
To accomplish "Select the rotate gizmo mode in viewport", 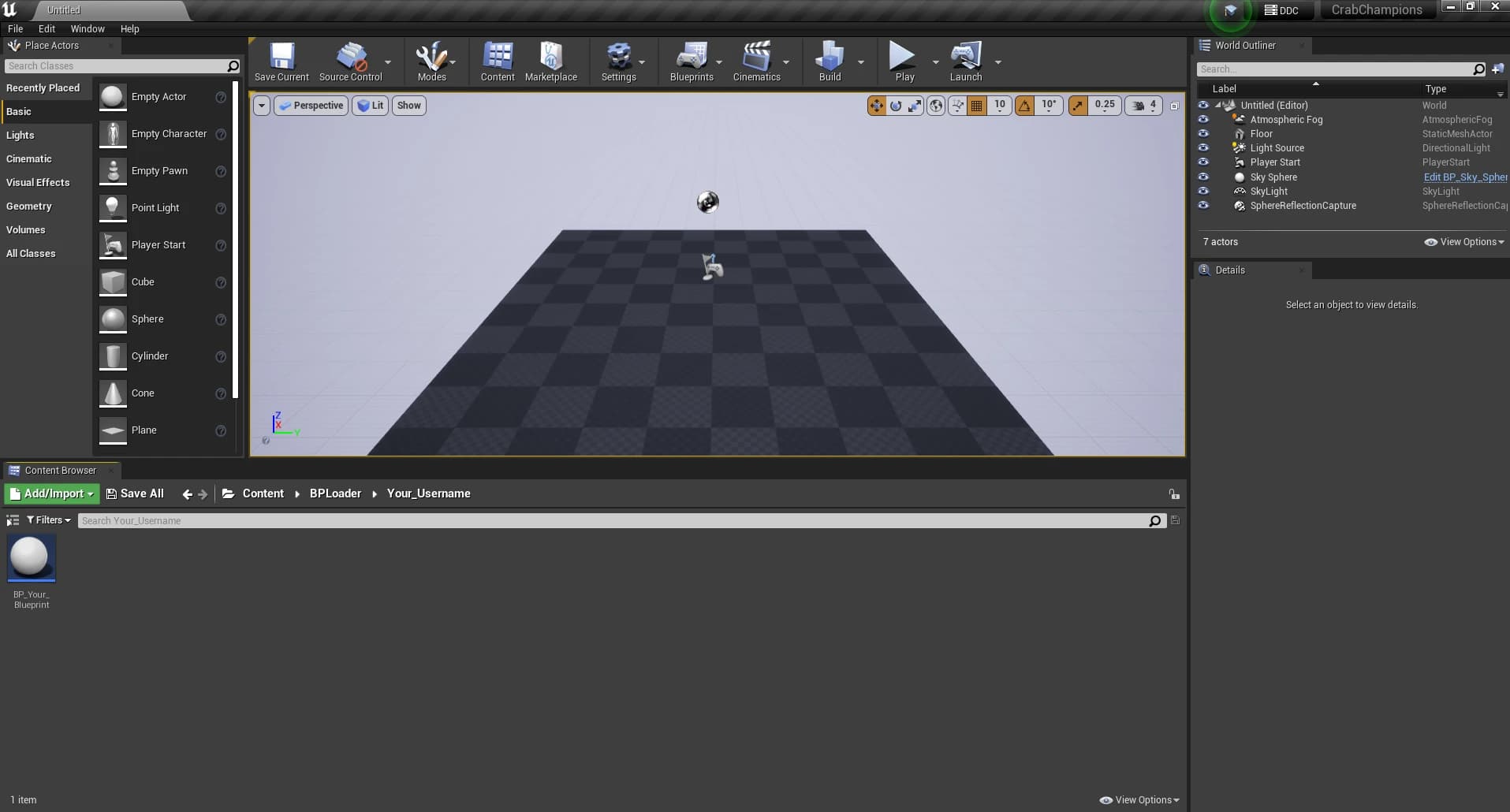I will coord(896,106).
